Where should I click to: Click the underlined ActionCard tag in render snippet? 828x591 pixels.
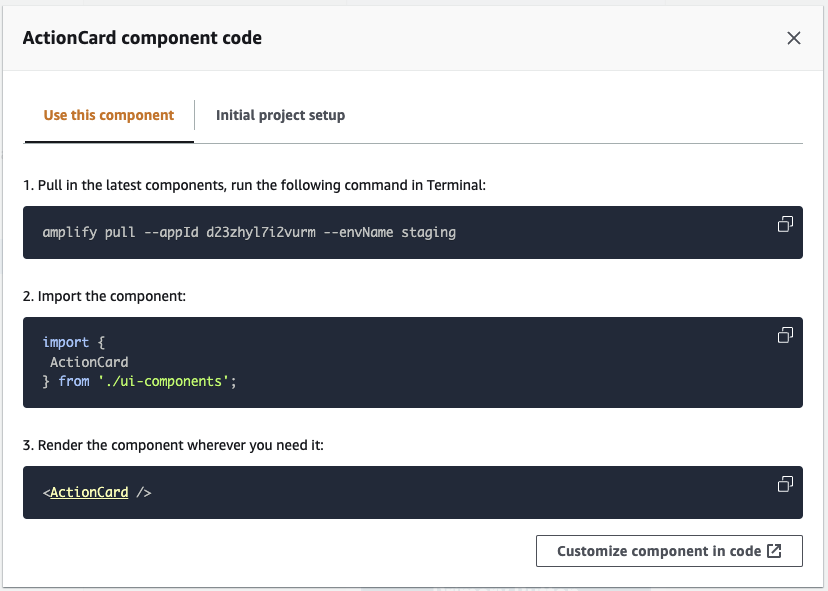coord(89,492)
